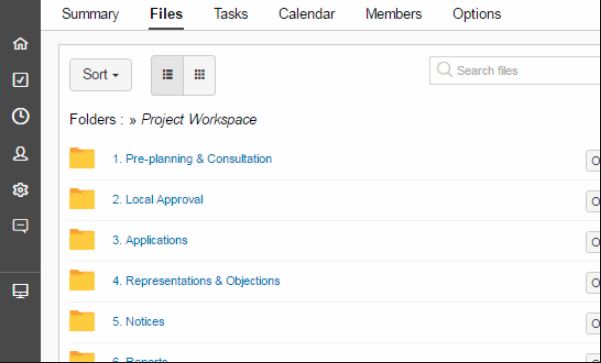Screen dimensions: 601x363
Task: Open the user profile sidebar icon
Action: (20, 153)
